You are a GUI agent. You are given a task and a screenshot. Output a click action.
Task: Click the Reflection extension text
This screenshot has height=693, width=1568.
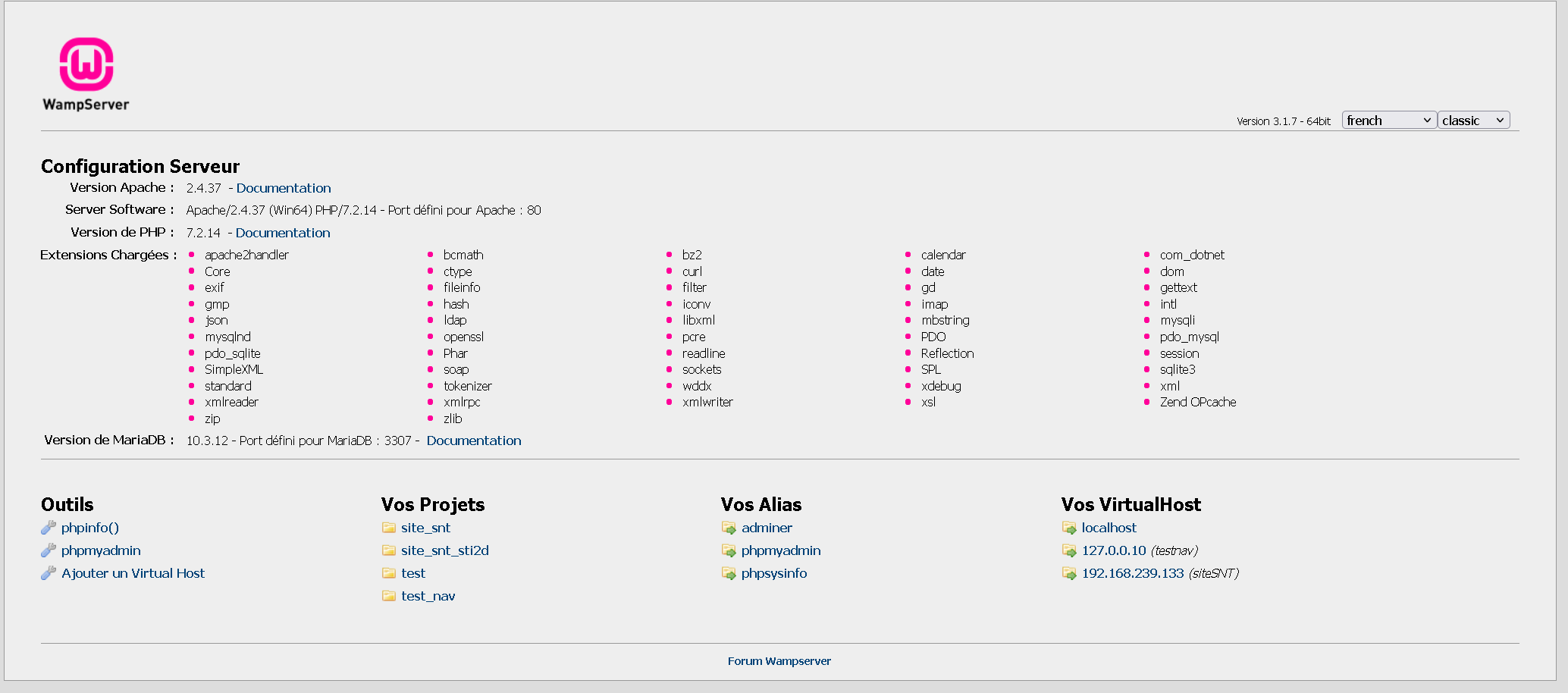948,353
